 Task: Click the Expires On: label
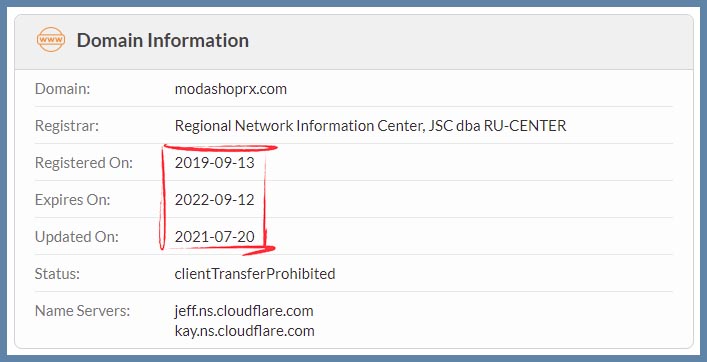(x=73, y=200)
